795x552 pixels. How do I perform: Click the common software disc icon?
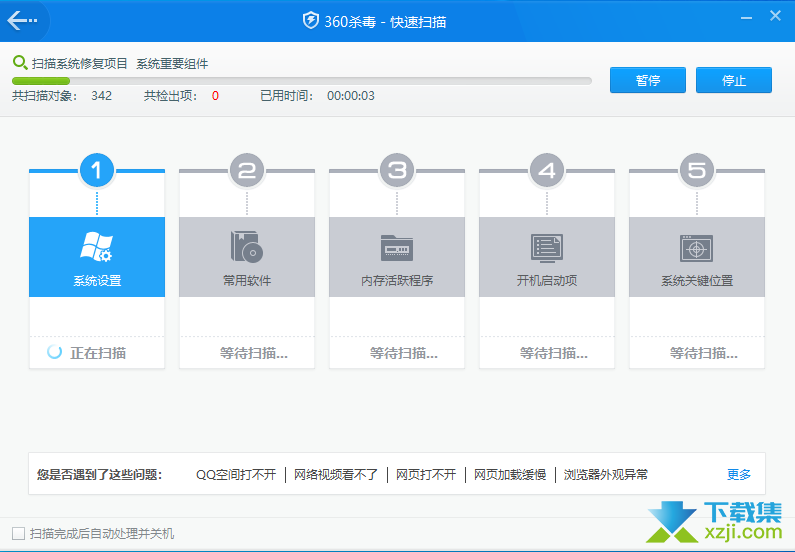pos(247,247)
